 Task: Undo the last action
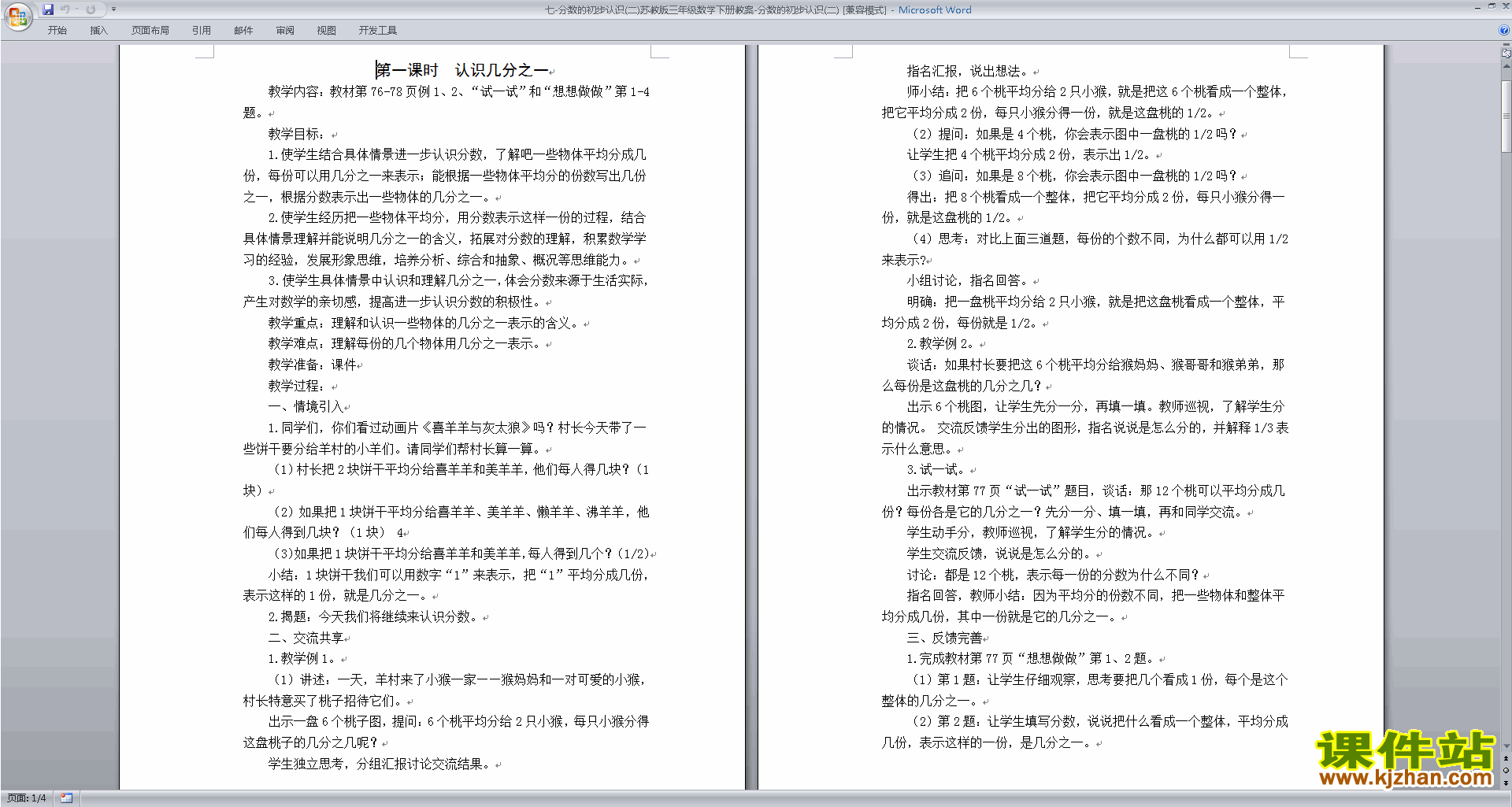click(65, 9)
